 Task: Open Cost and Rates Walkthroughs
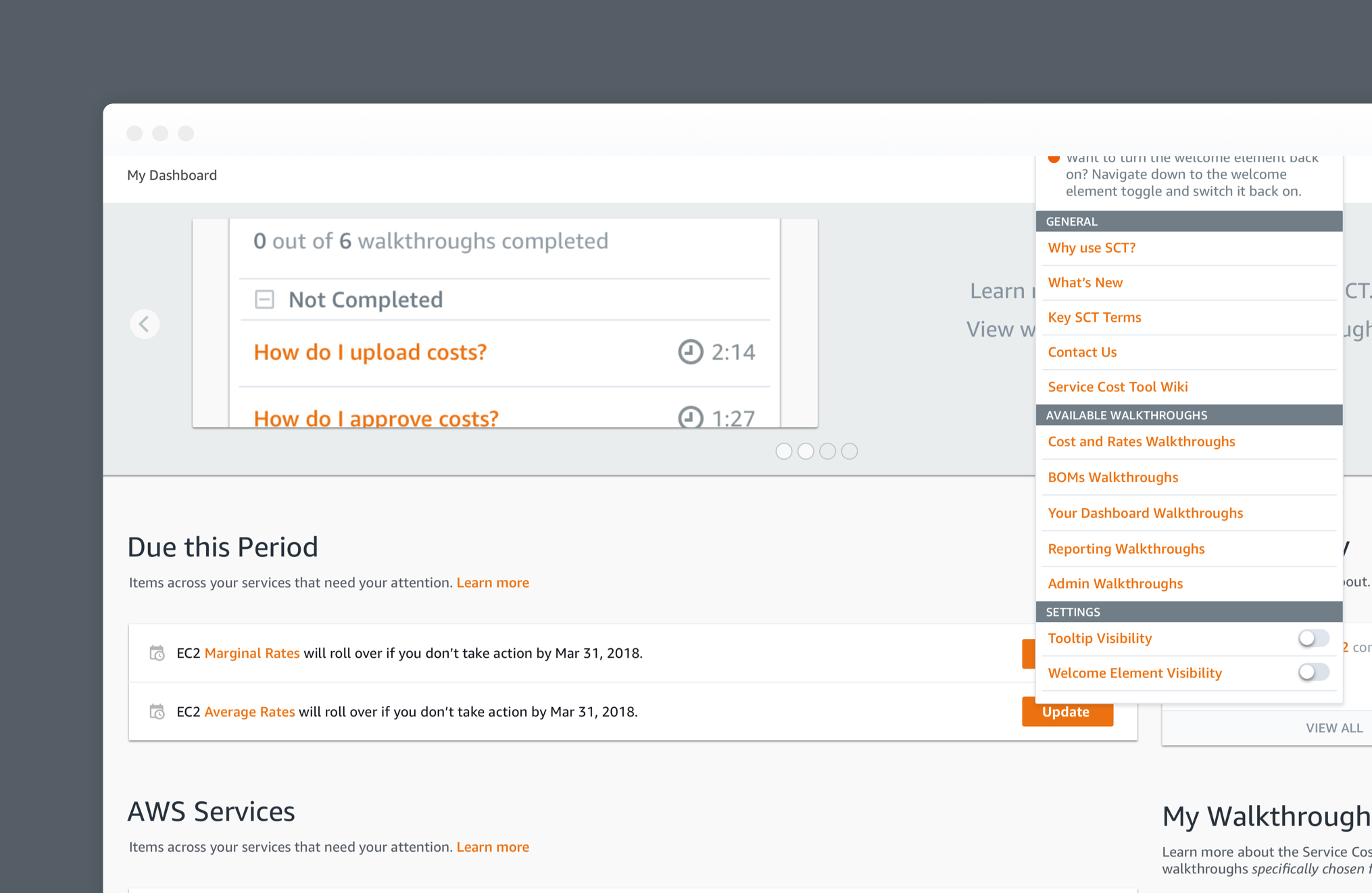coord(1141,441)
